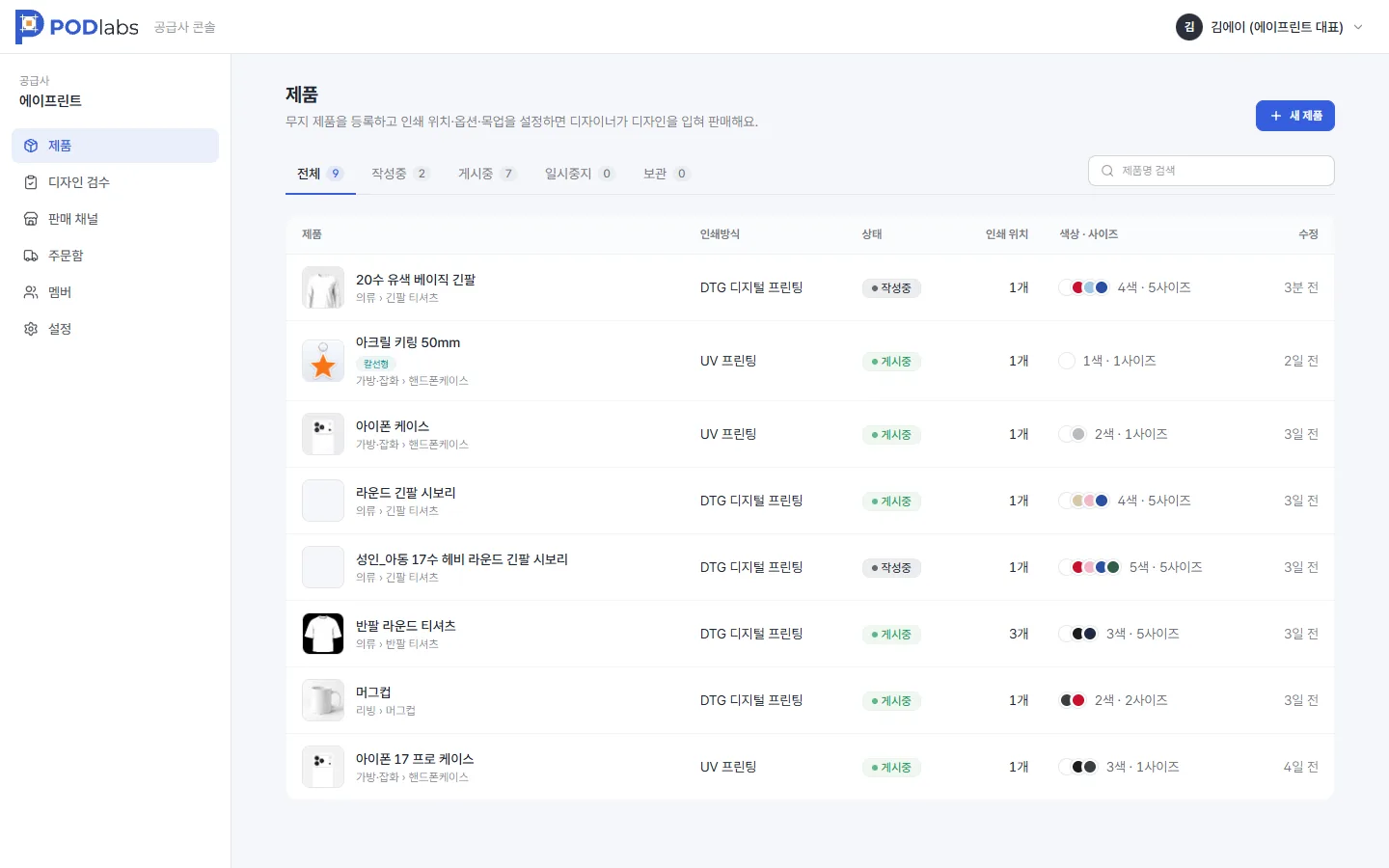1389x868 pixels.
Task: Click the 김 user avatar
Action: (1189, 27)
